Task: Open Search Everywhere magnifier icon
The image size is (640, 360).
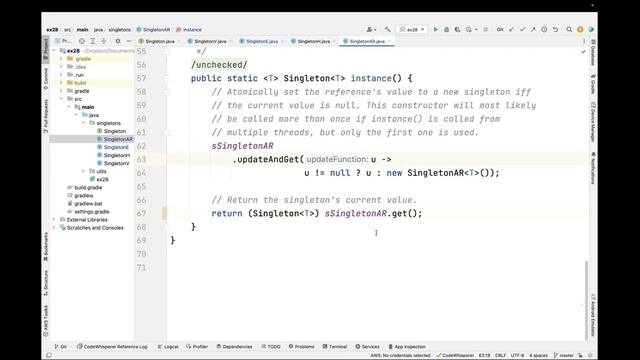Action: click(569, 29)
